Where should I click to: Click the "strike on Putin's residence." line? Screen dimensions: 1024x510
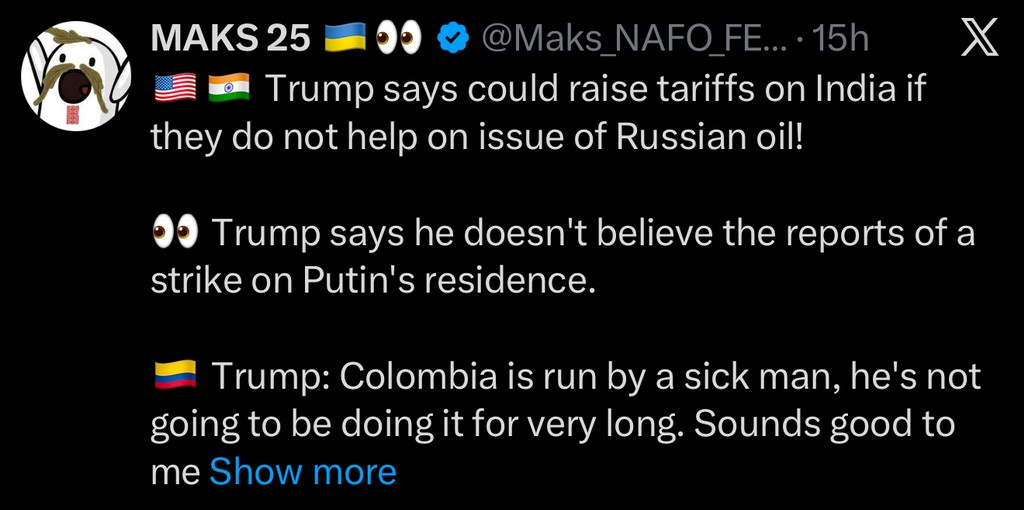click(372, 281)
